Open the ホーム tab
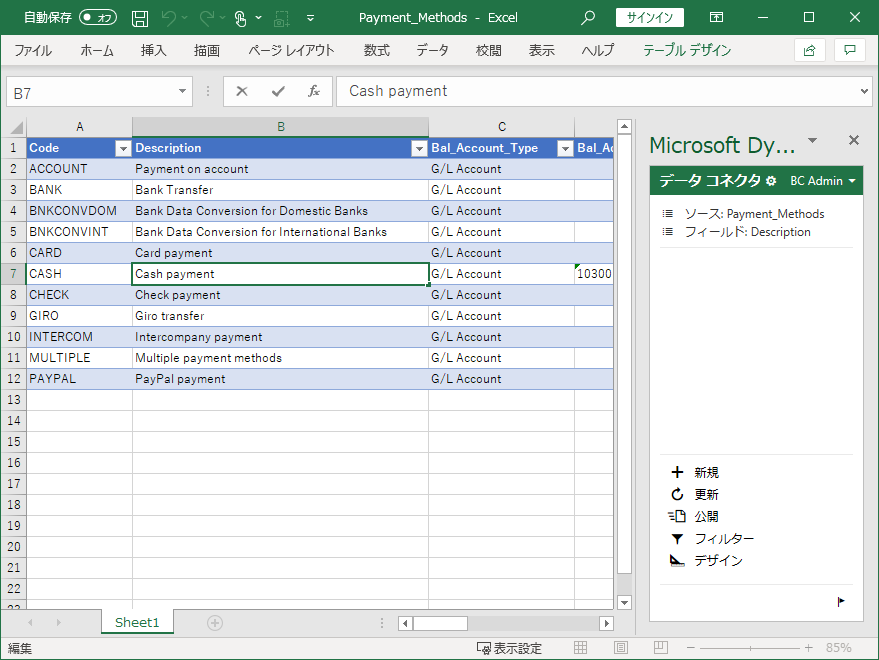This screenshot has height=660, width=879. coord(97,50)
